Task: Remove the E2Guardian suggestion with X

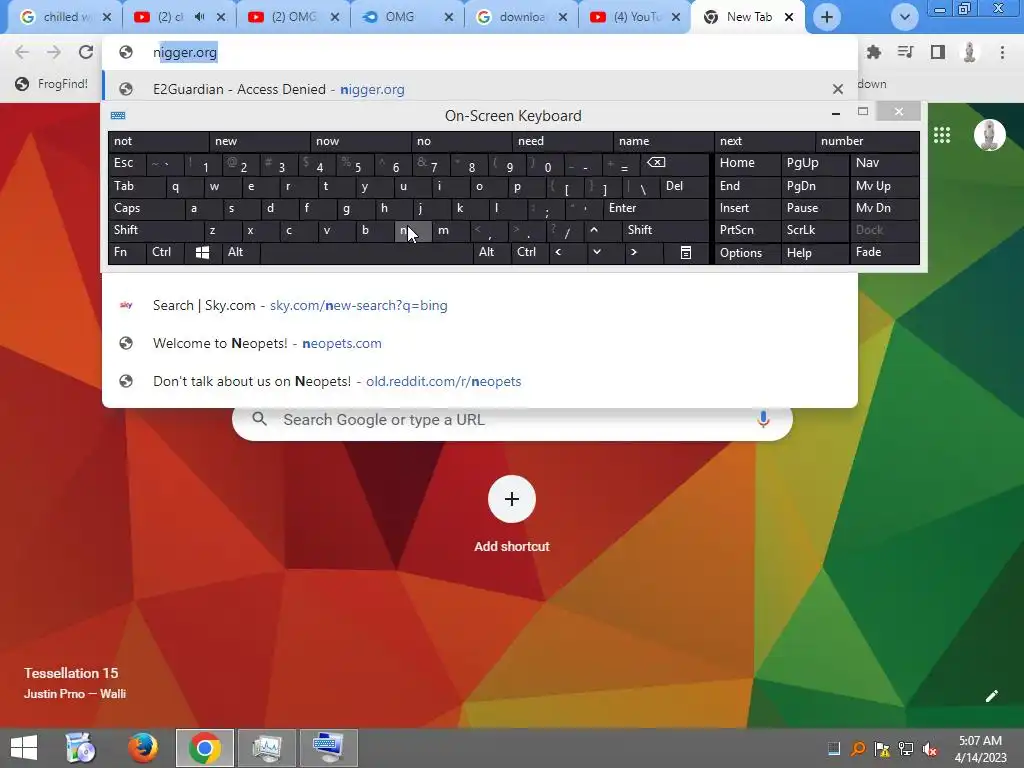Action: tap(838, 89)
